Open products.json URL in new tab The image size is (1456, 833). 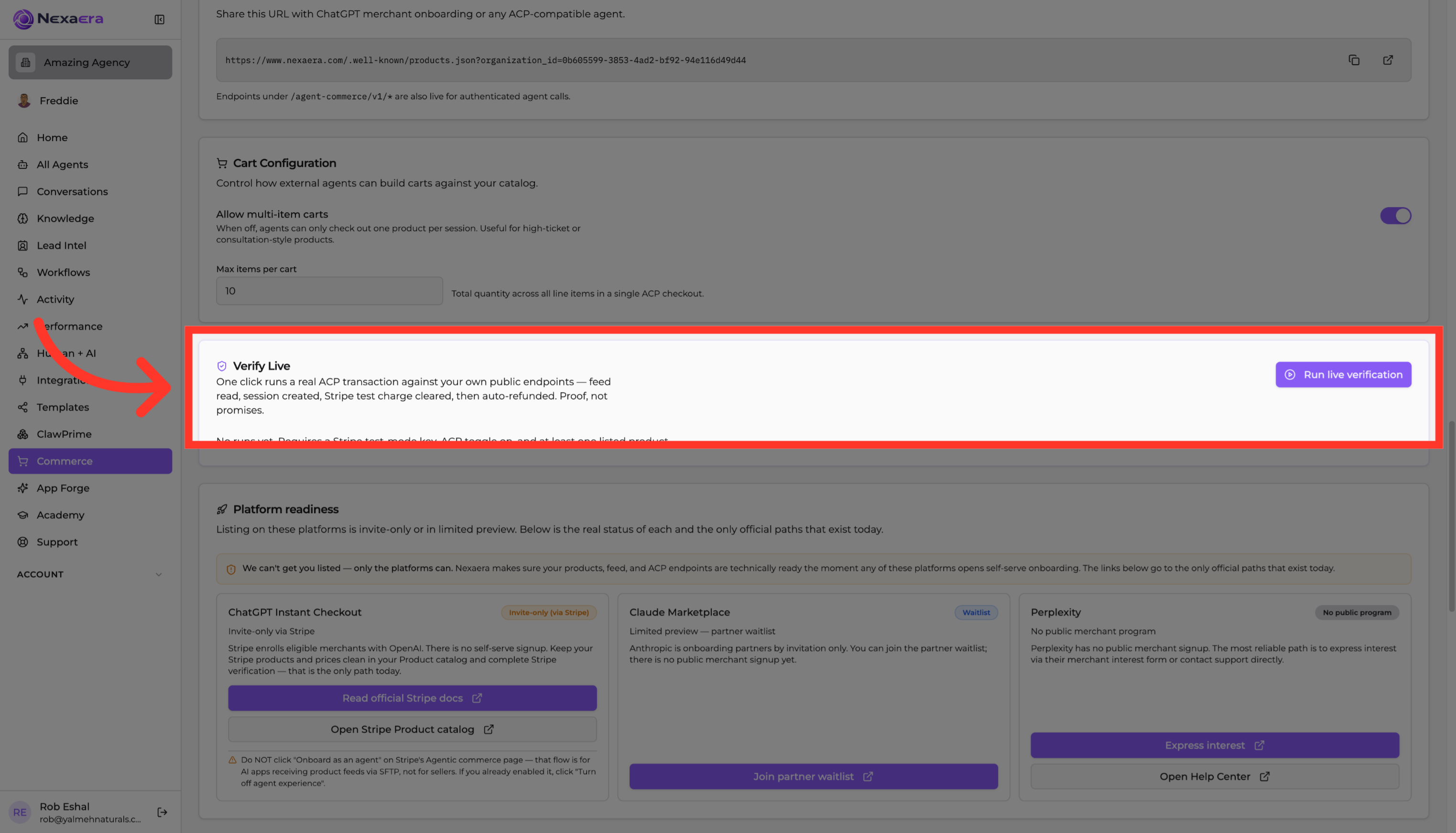pyautogui.click(x=1388, y=60)
